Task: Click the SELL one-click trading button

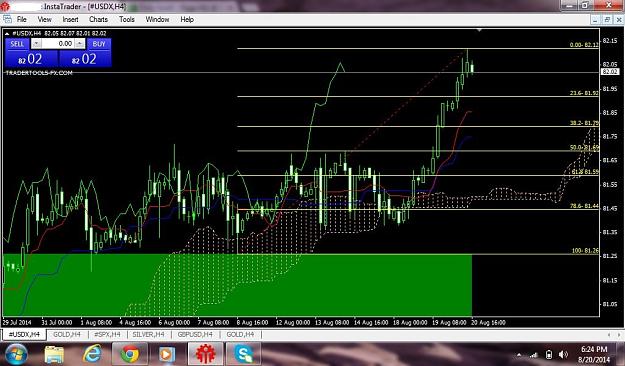Action: click(x=17, y=44)
